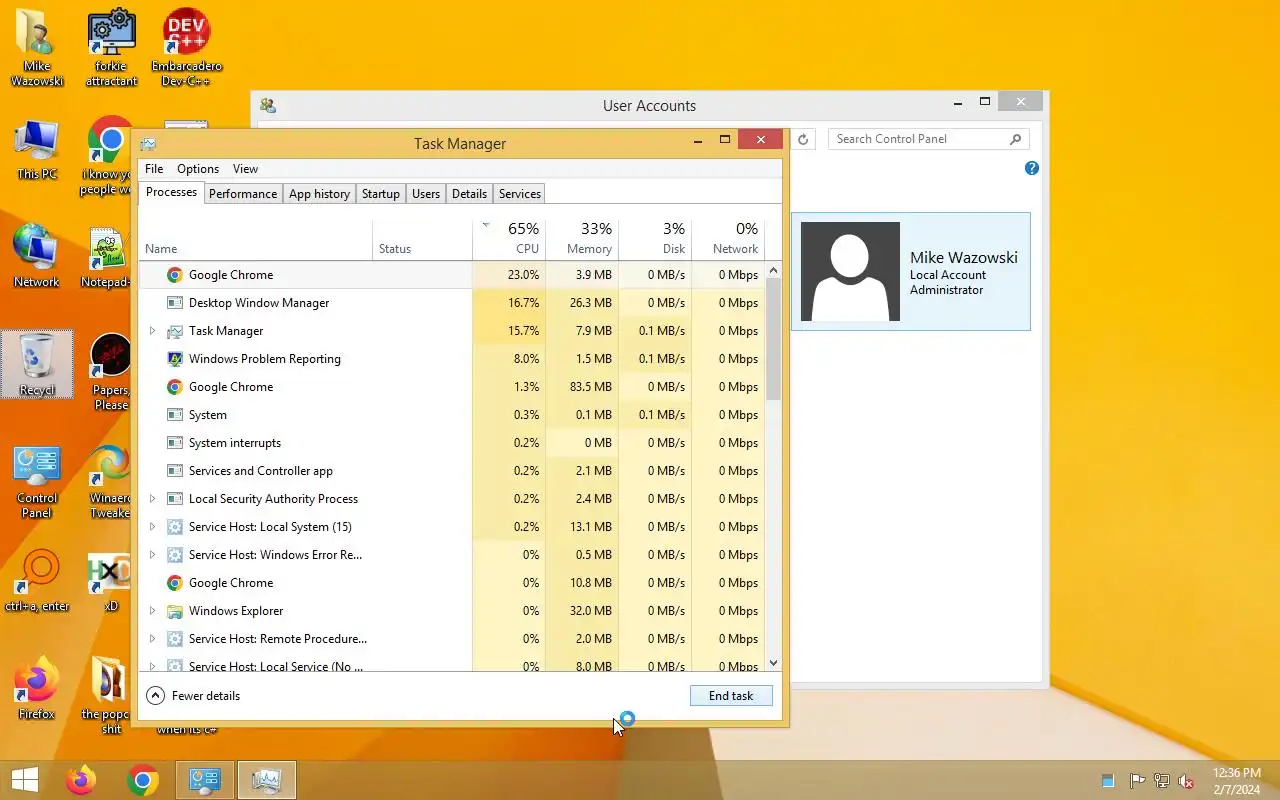Click the Task Manager process row icon

click(175, 331)
